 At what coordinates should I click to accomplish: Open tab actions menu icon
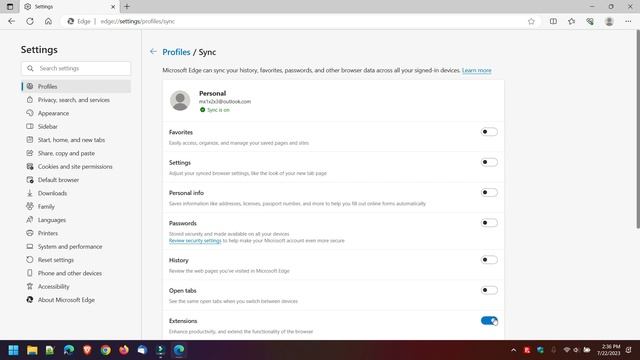[10, 7]
